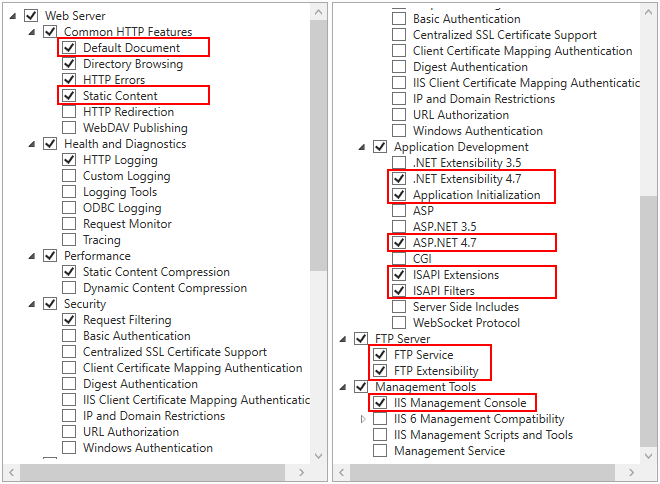
Task: Collapse the FTP Server tree node
Action: (x=343, y=339)
